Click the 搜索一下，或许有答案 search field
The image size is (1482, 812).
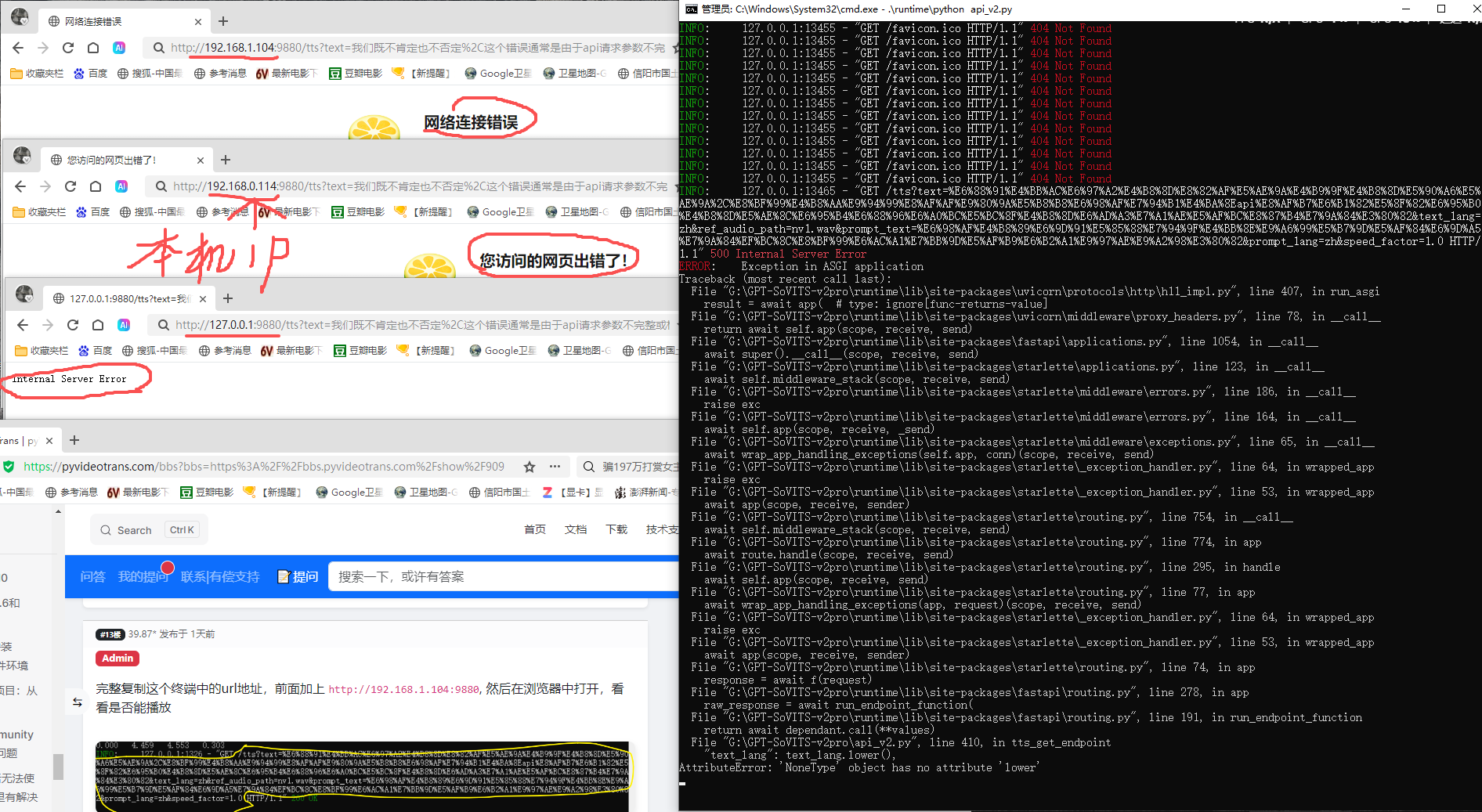[501, 577]
